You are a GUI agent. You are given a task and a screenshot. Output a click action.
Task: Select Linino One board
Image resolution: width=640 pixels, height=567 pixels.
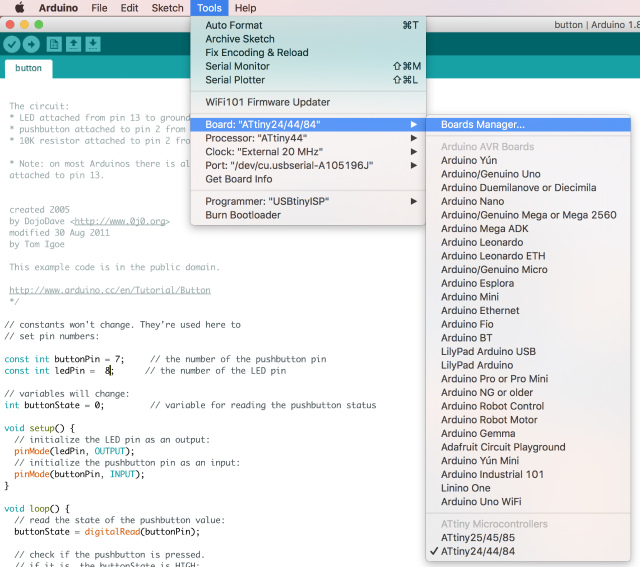[x=528, y=488]
